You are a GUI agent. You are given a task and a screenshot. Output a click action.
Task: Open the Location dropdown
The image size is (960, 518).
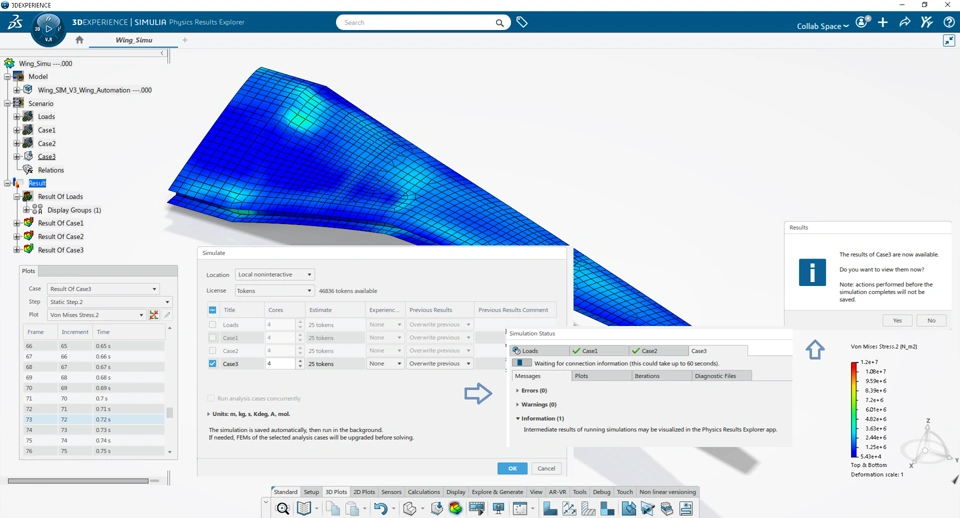[274, 274]
